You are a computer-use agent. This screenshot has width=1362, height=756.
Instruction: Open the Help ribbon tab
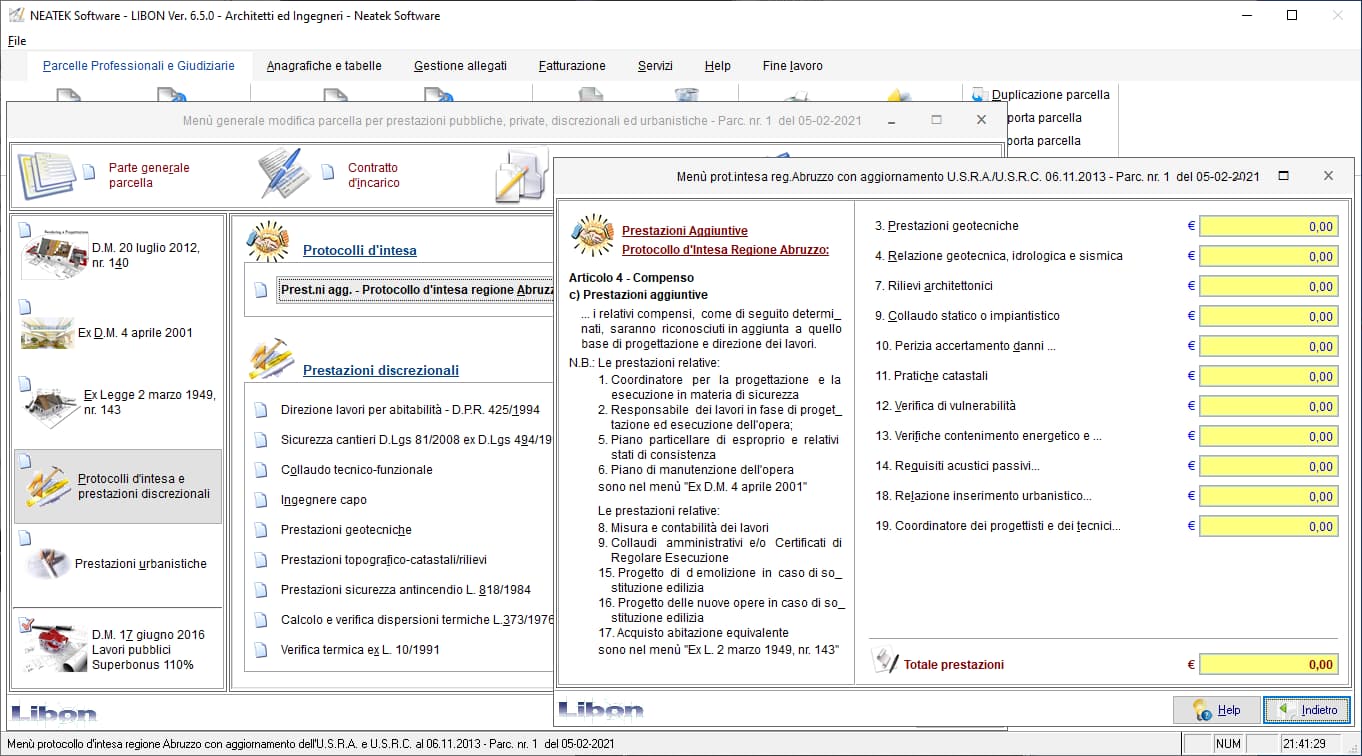click(x=717, y=66)
